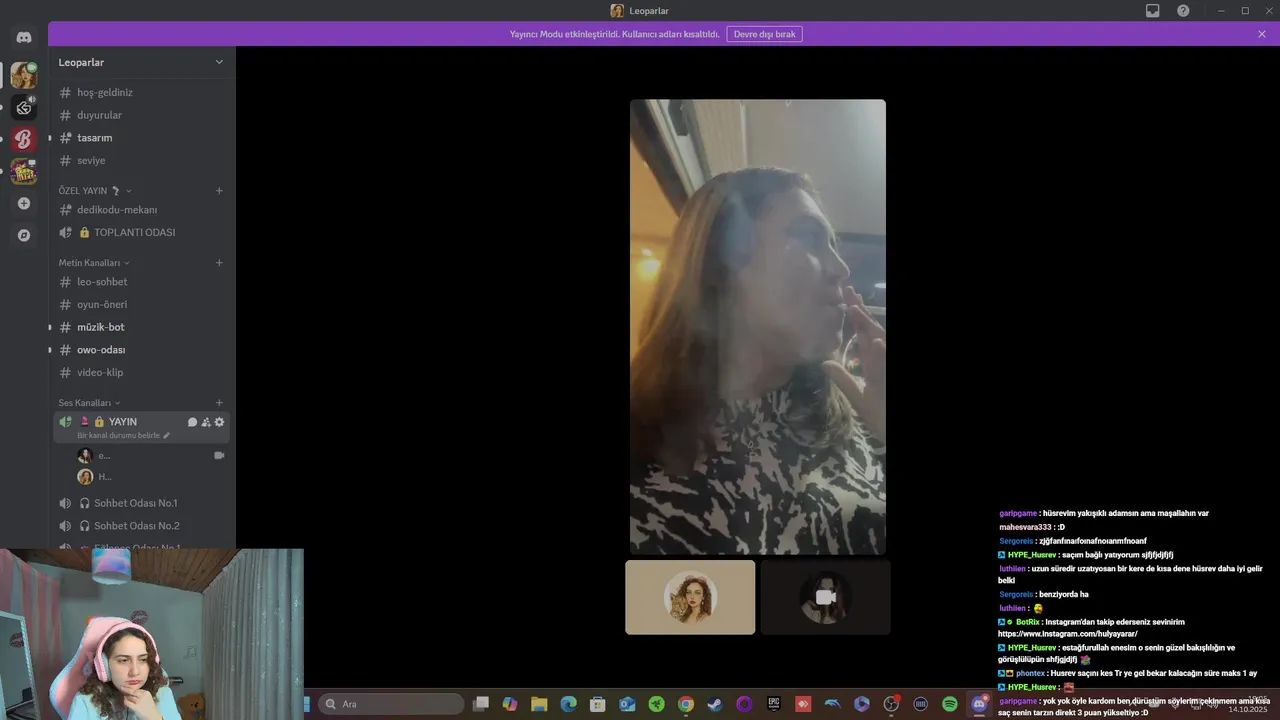The height and width of the screenshot is (720, 1280).
Task: Open Google Chrome from the taskbar
Action: click(685, 704)
